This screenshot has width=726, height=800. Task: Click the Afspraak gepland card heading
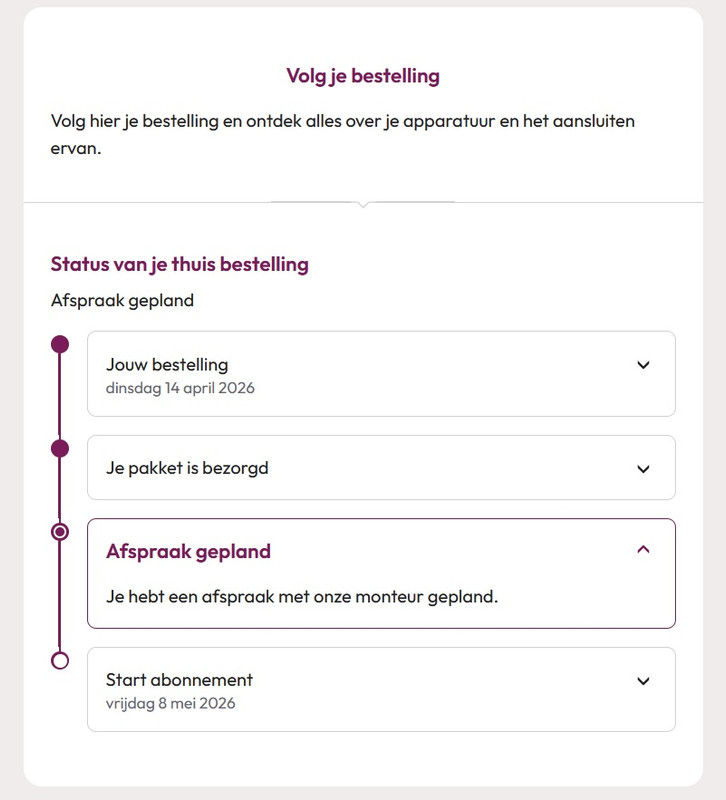tap(188, 552)
